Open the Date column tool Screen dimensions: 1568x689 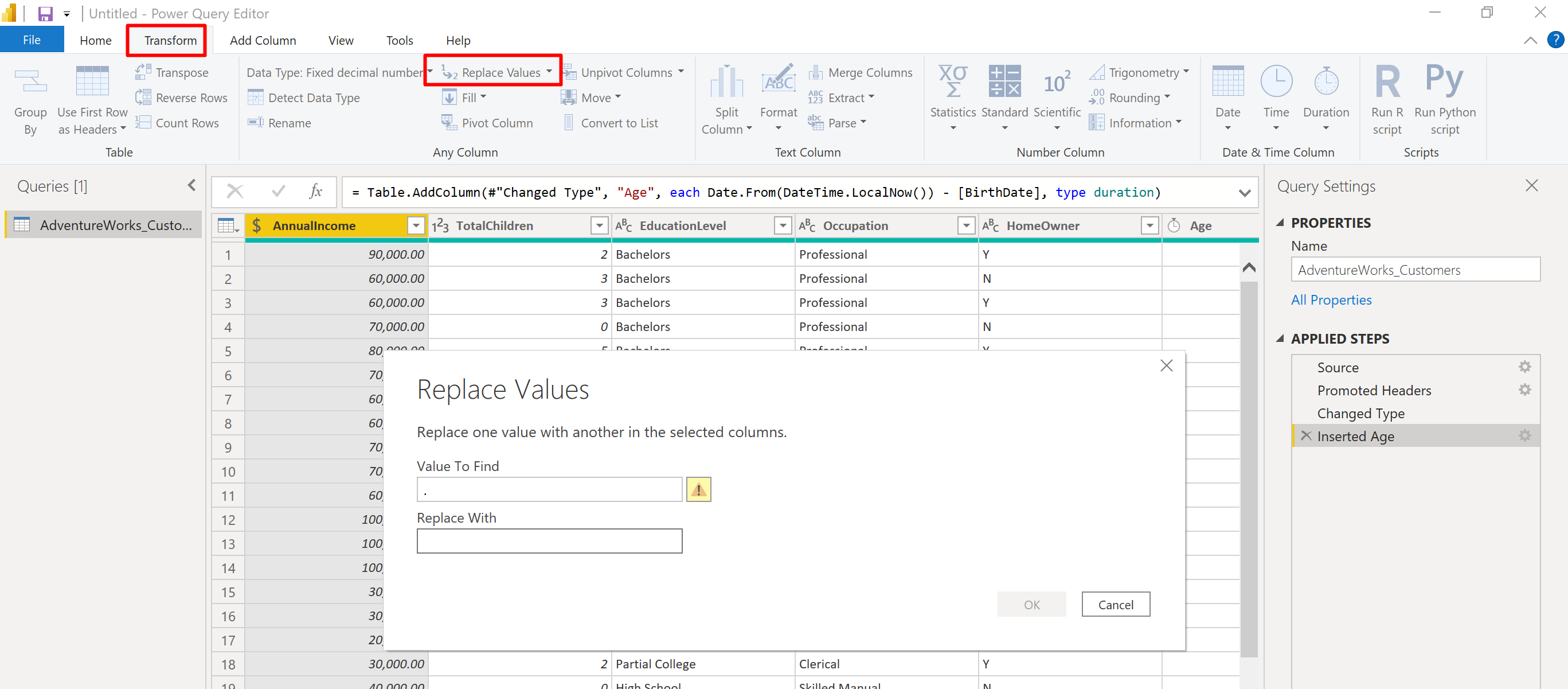(x=1227, y=98)
